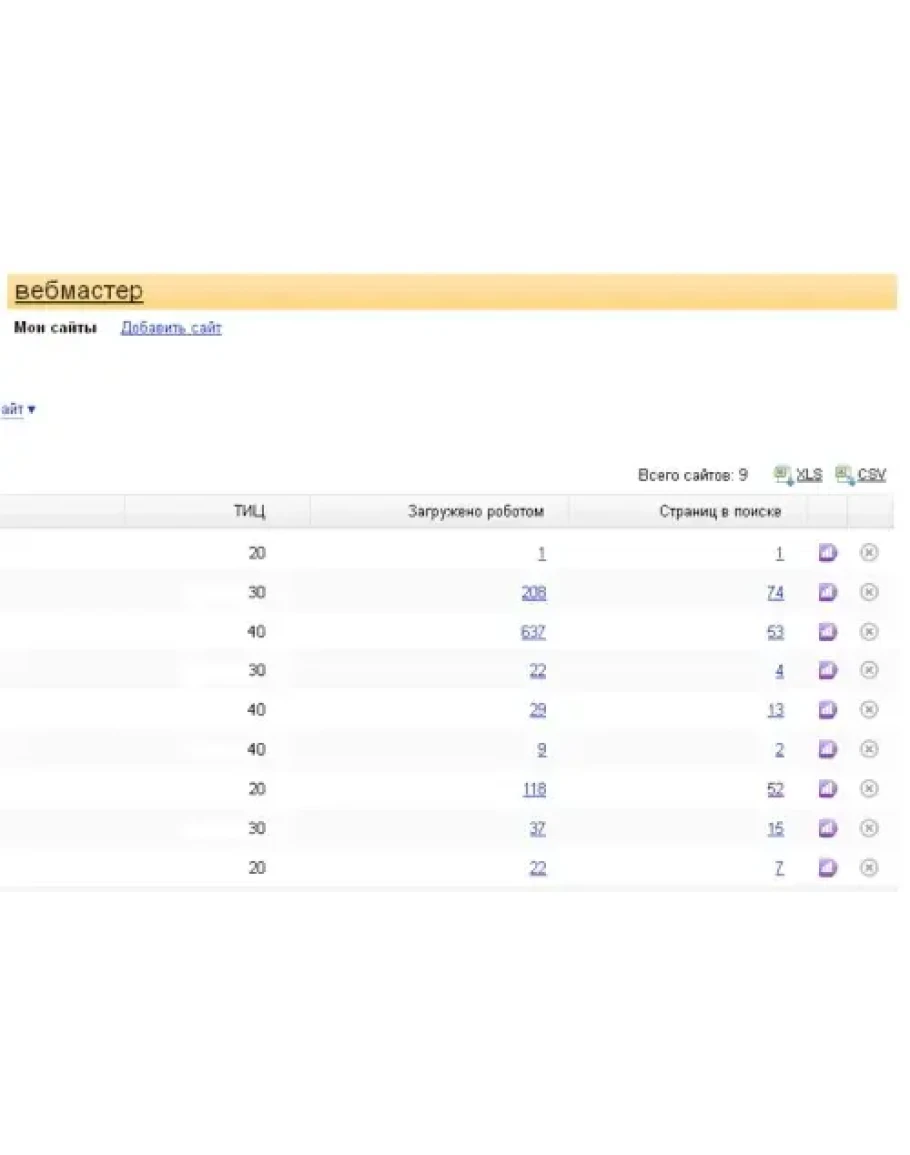
Task: Export the site list as CSV
Action: coord(870,475)
